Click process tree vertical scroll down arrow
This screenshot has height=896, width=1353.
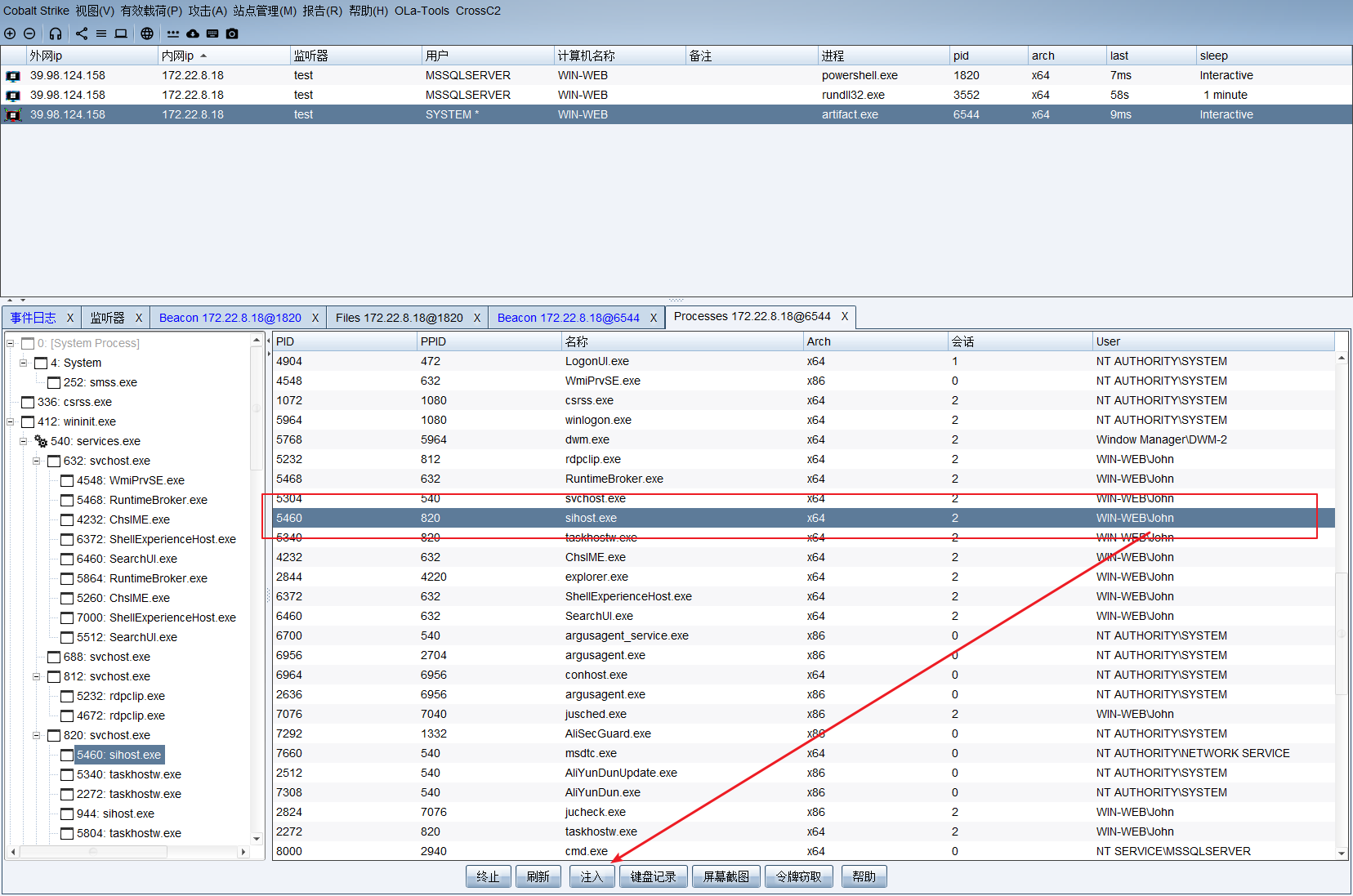click(x=257, y=839)
